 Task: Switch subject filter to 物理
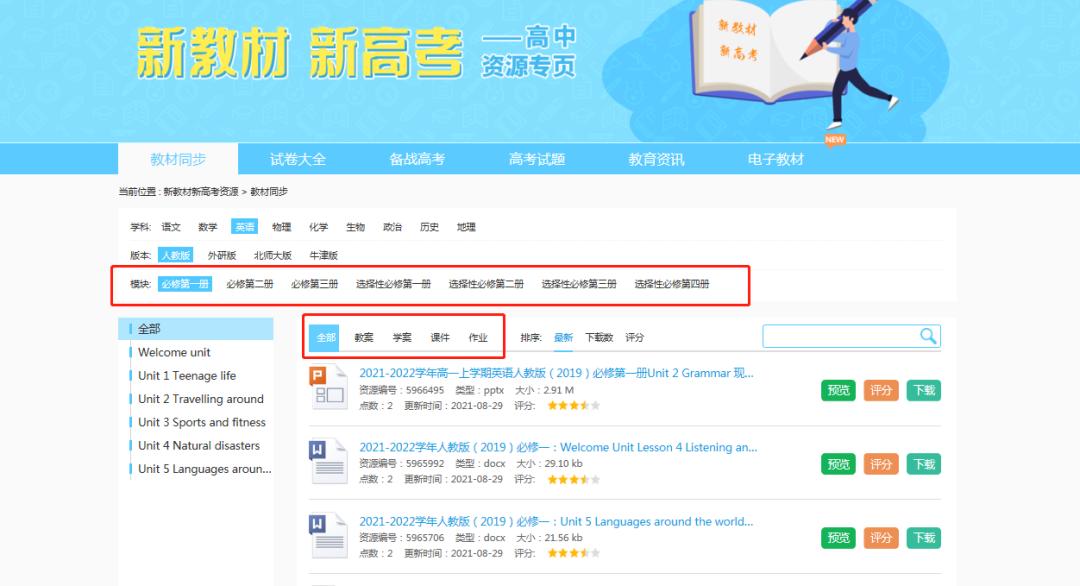tap(280, 226)
